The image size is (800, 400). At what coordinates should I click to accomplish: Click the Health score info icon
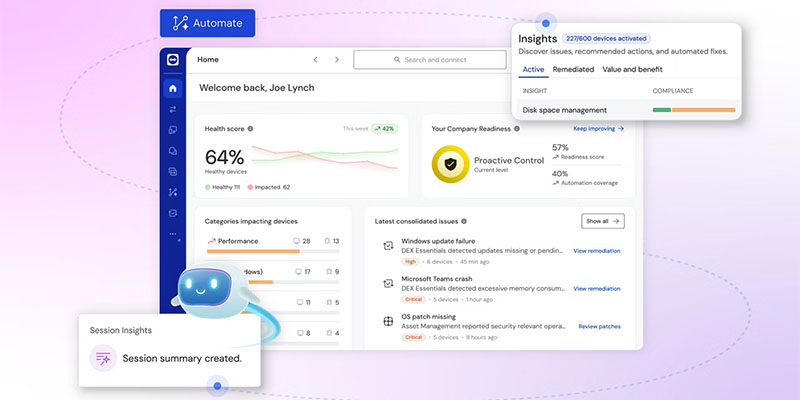click(x=250, y=129)
